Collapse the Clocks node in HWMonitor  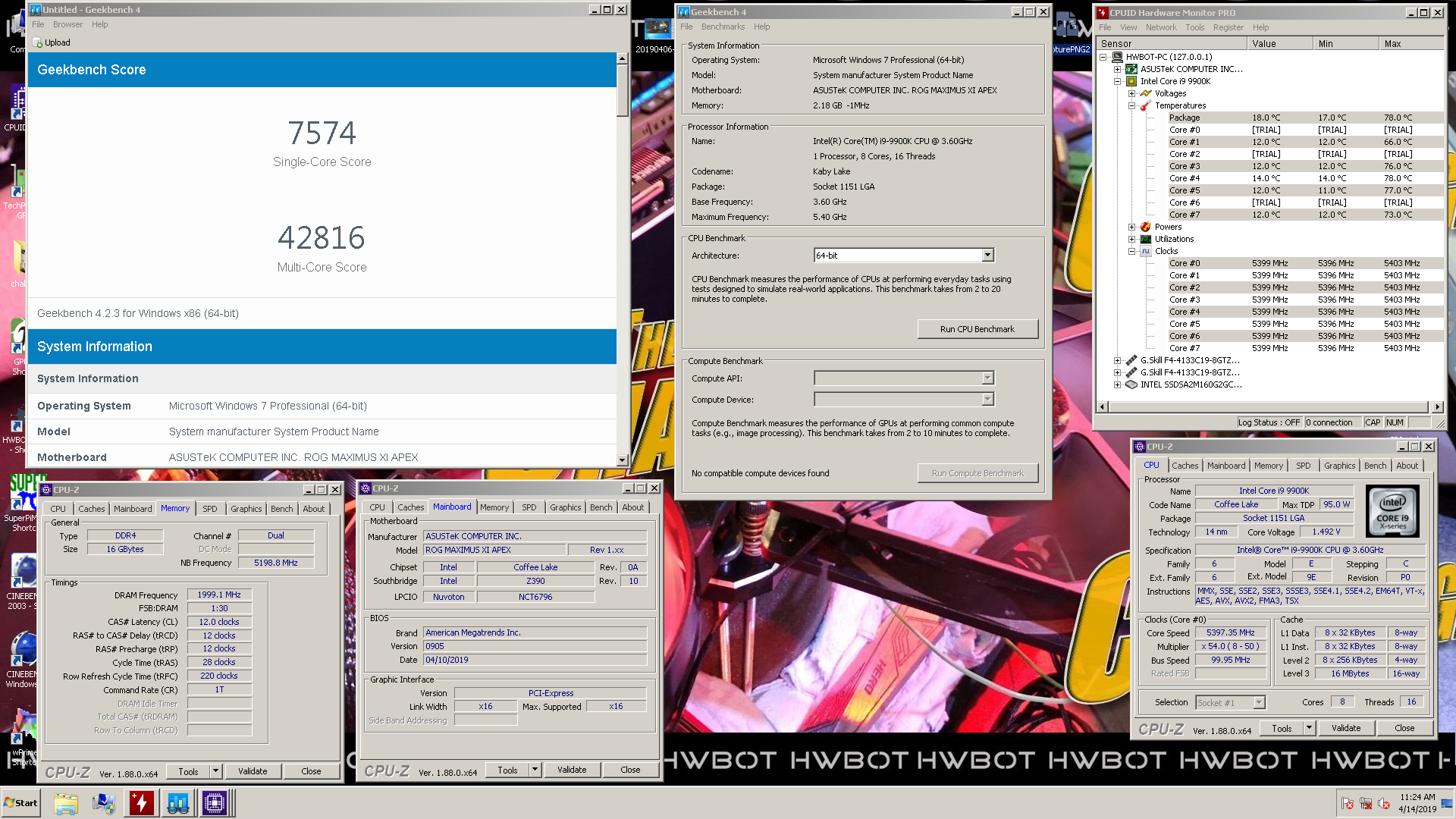(1131, 251)
